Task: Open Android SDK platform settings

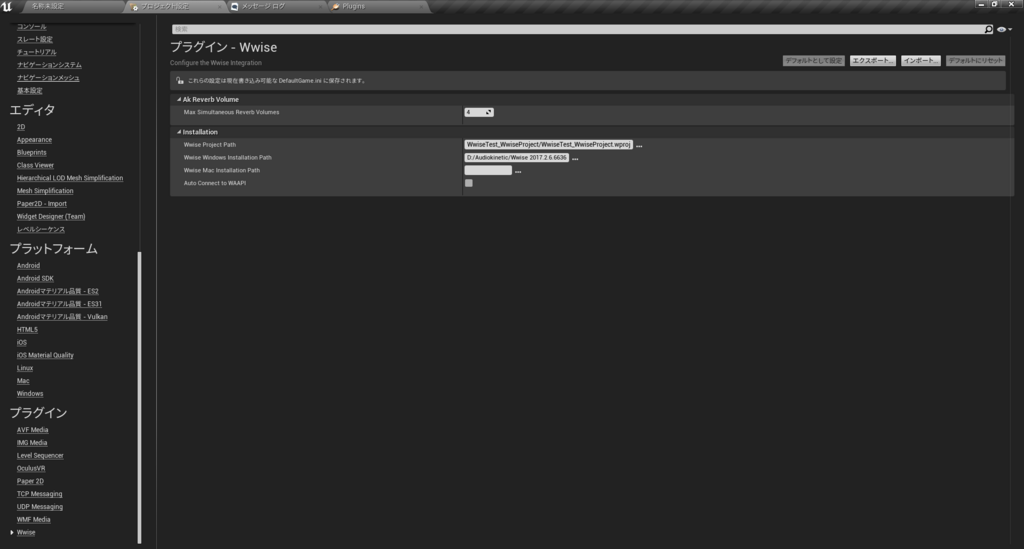Action: click(35, 279)
